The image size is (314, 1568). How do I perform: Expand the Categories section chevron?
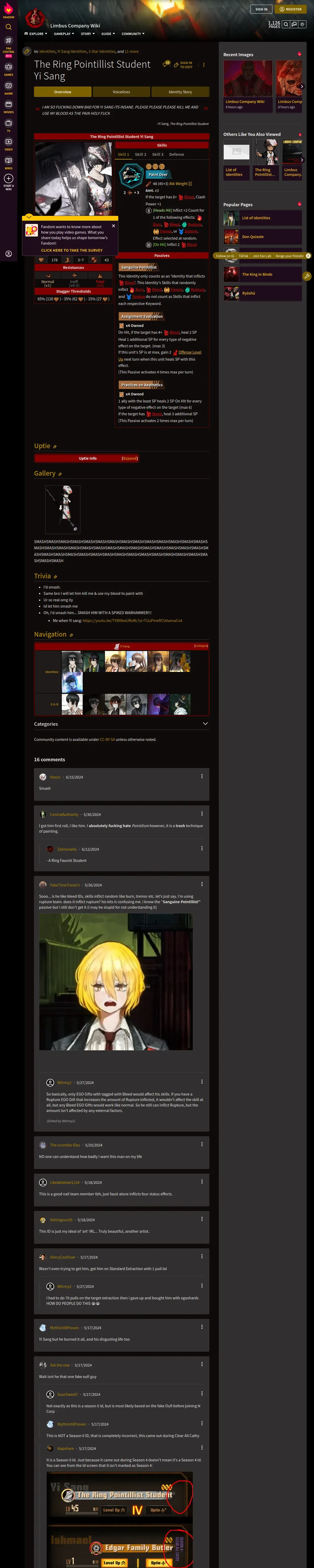[205, 724]
